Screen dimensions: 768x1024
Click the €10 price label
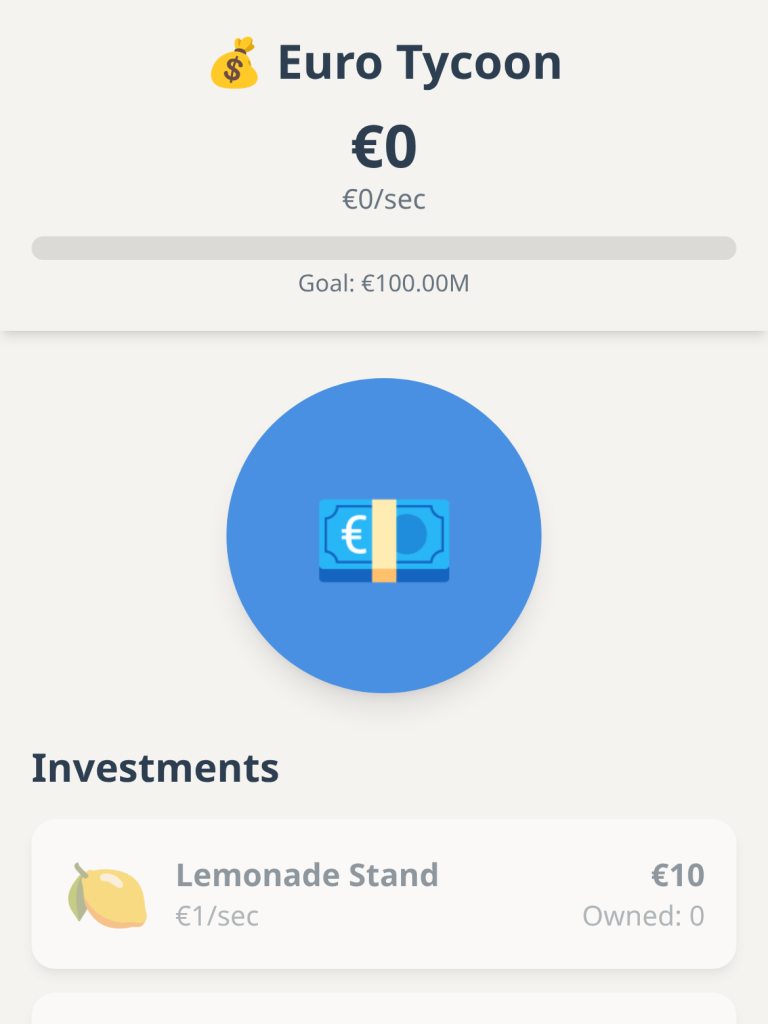(x=678, y=875)
